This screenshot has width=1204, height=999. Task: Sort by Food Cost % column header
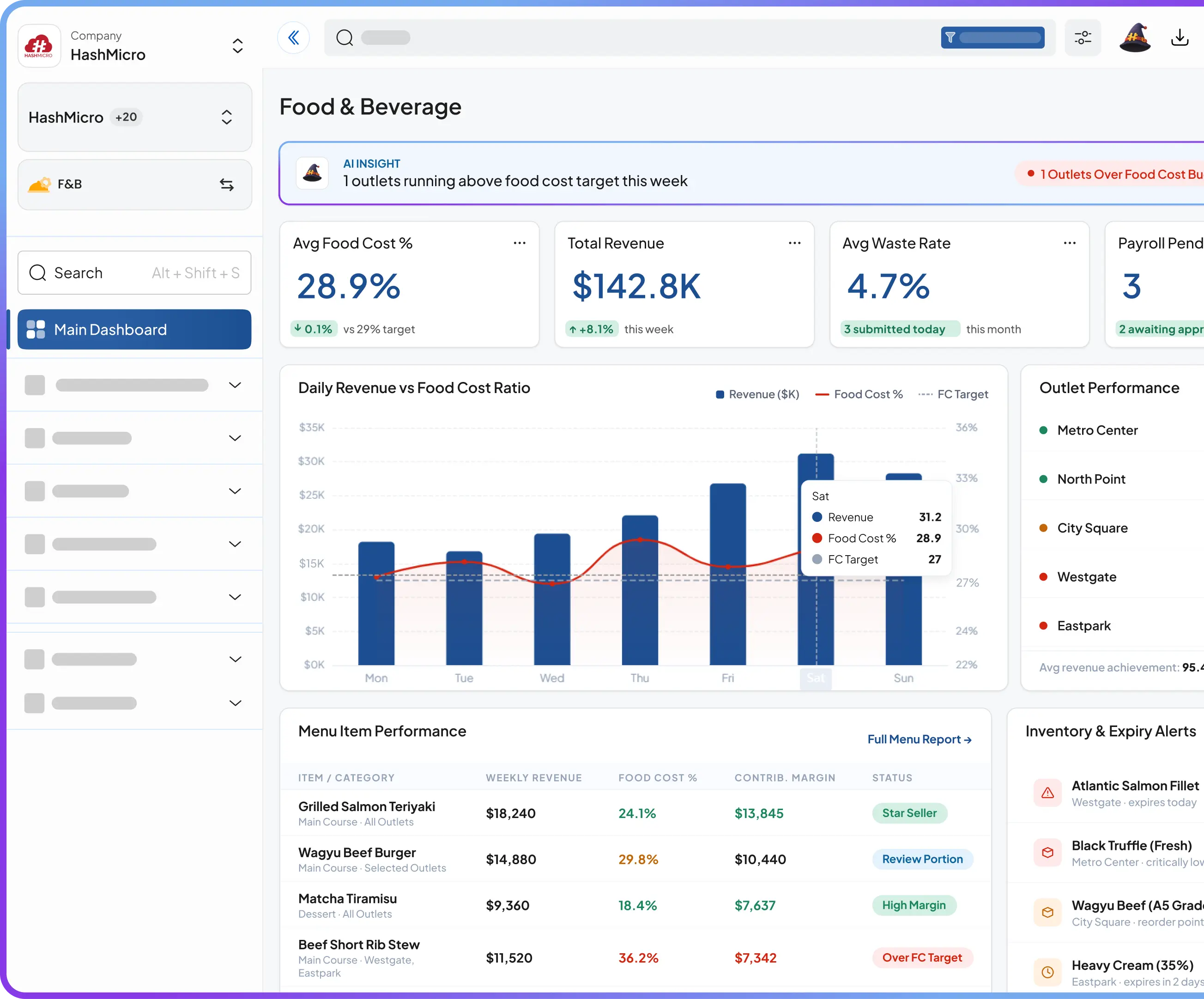click(x=658, y=778)
